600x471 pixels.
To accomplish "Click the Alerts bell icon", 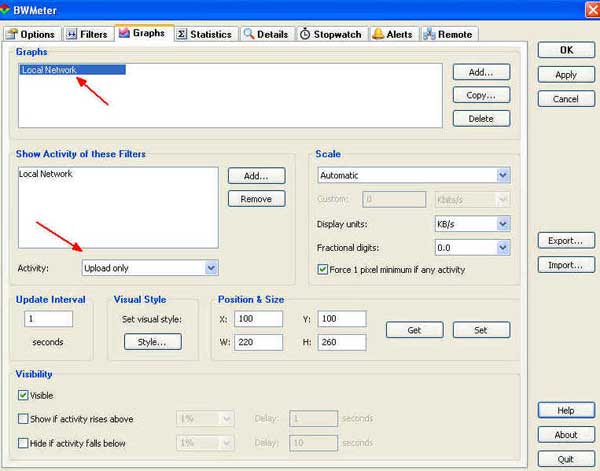I will pos(378,34).
